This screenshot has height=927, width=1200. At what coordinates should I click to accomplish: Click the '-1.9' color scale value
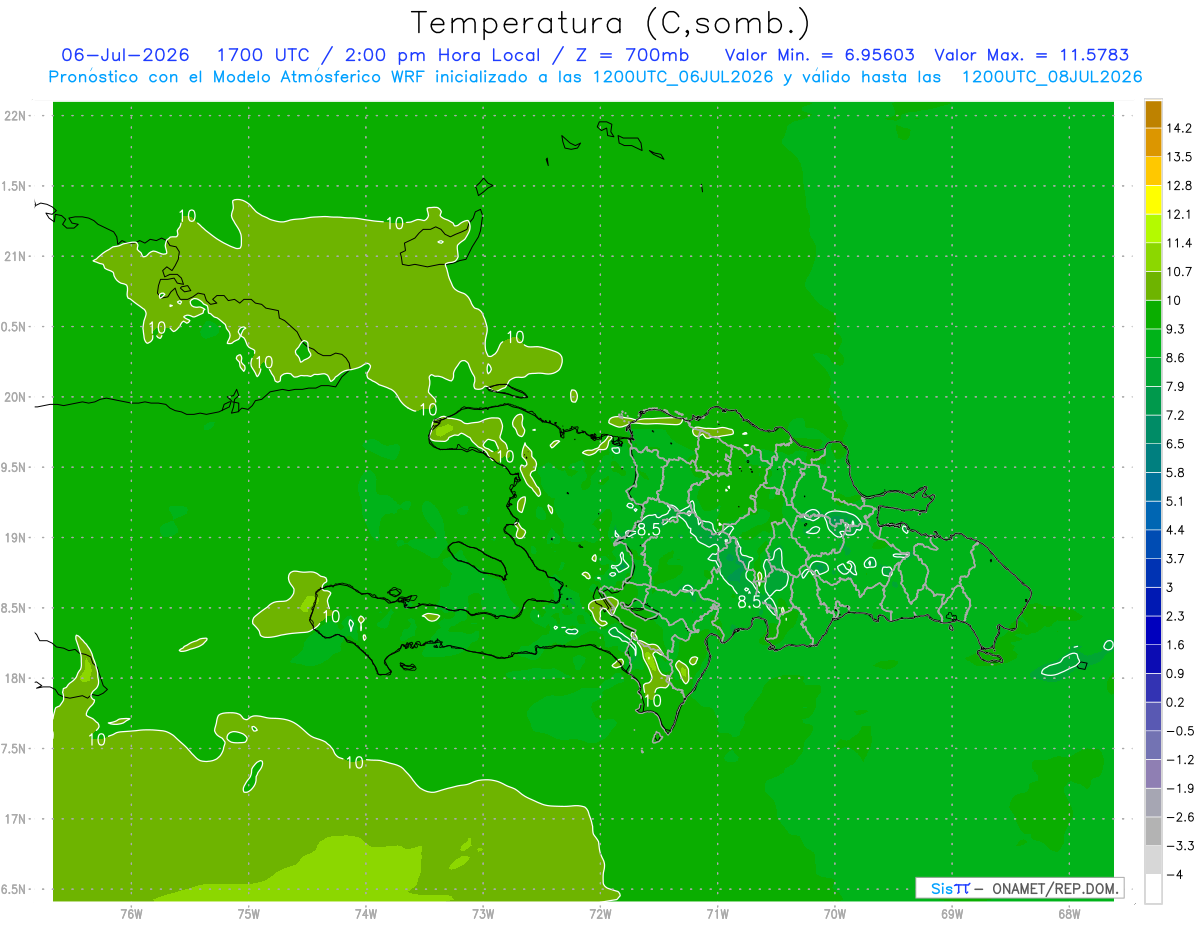pyautogui.click(x=1179, y=788)
